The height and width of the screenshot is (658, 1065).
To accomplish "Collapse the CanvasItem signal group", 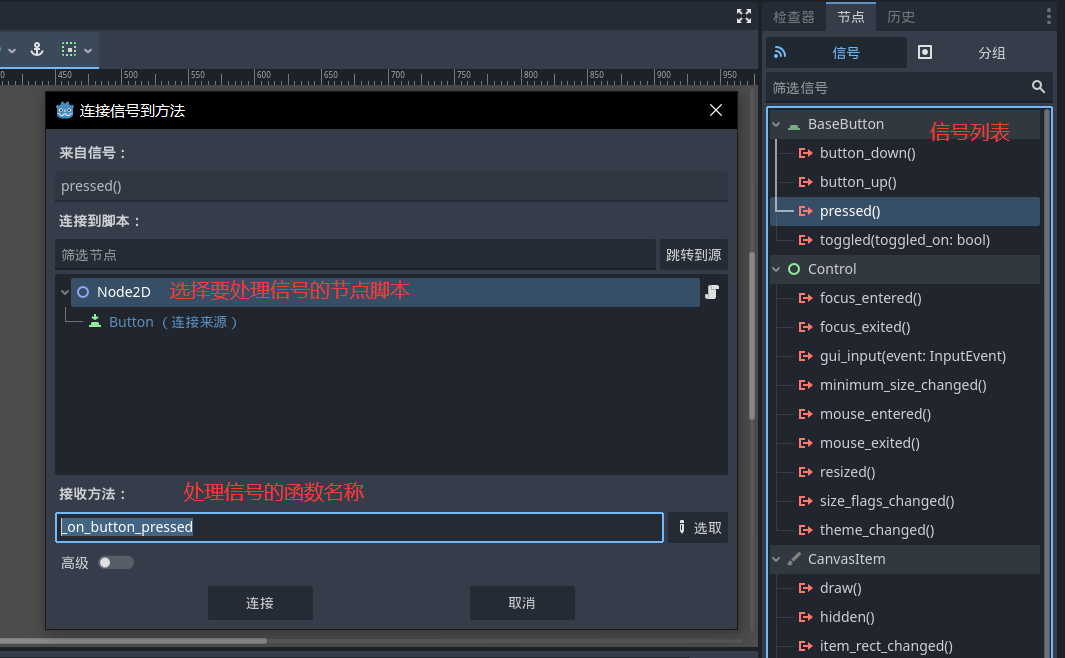I will point(776,559).
